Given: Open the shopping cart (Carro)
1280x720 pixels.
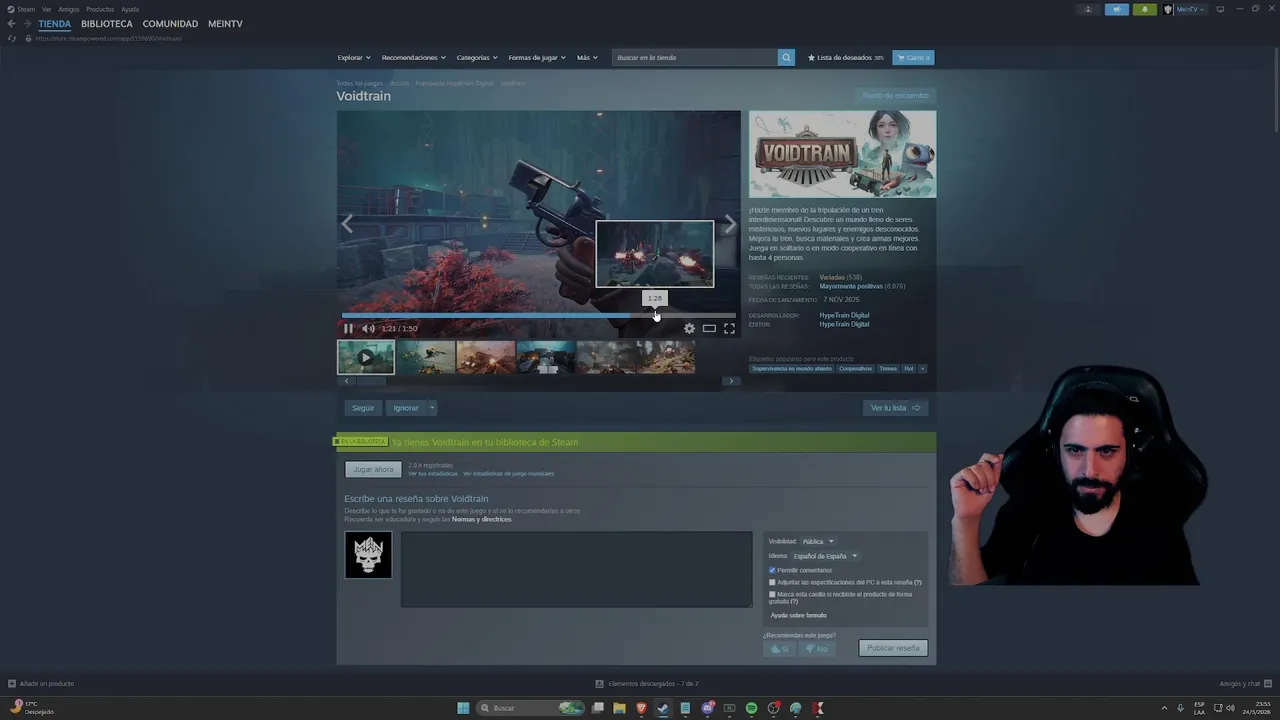Looking at the screenshot, I should [x=913, y=57].
